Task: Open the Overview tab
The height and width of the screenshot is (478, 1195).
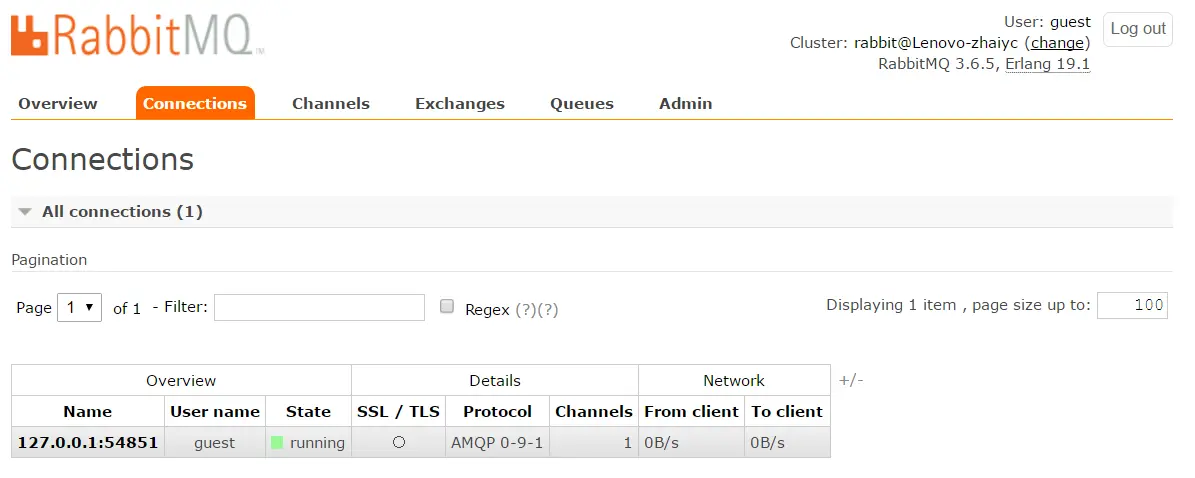Action: tap(58, 104)
